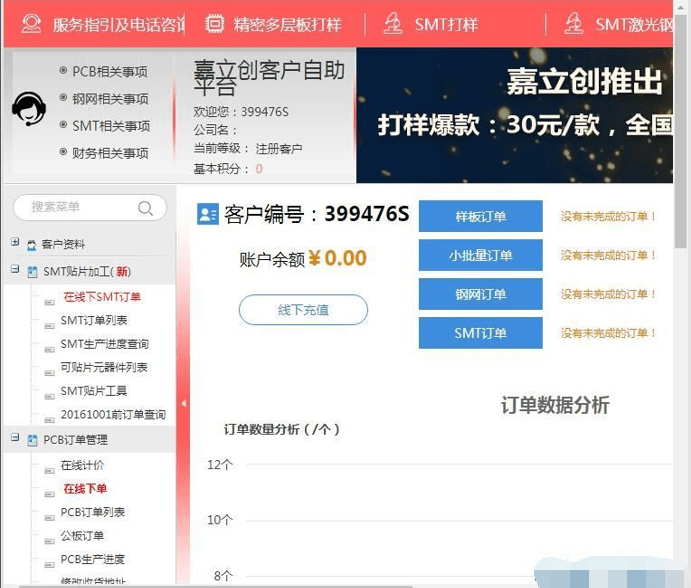The width and height of the screenshot is (691, 588).
Task: Click 没有未完成的订单 text beside 钢网订单
Action: pyautogui.click(x=609, y=294)
